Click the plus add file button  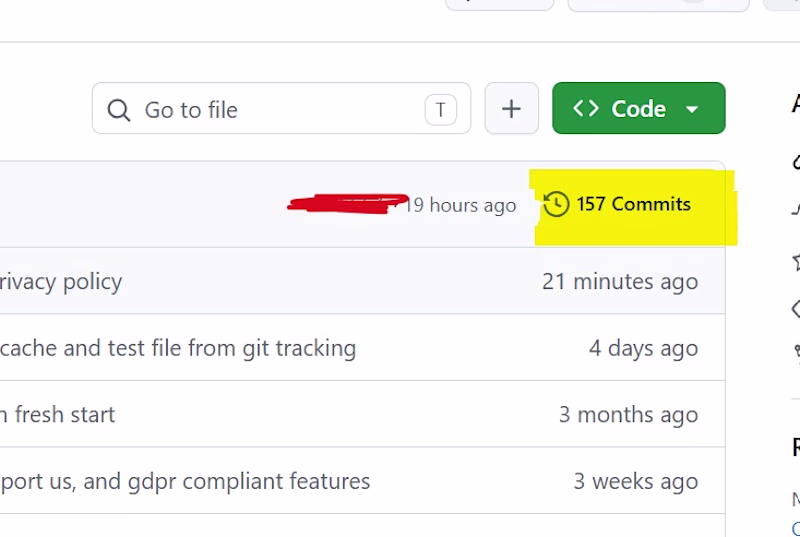[x=511, y=108]
